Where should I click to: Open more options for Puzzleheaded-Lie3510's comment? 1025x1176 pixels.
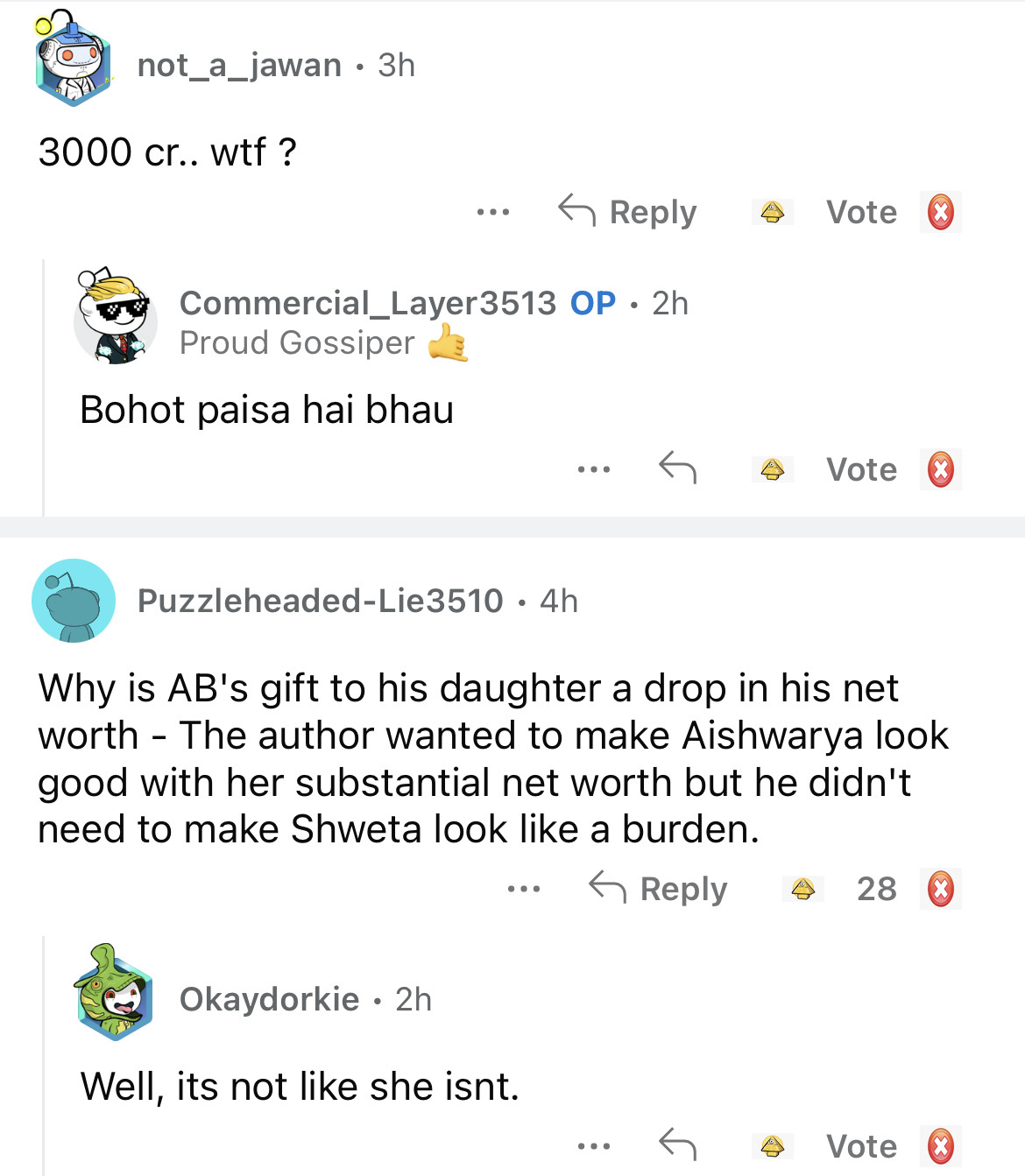click(x=524, y=889)
